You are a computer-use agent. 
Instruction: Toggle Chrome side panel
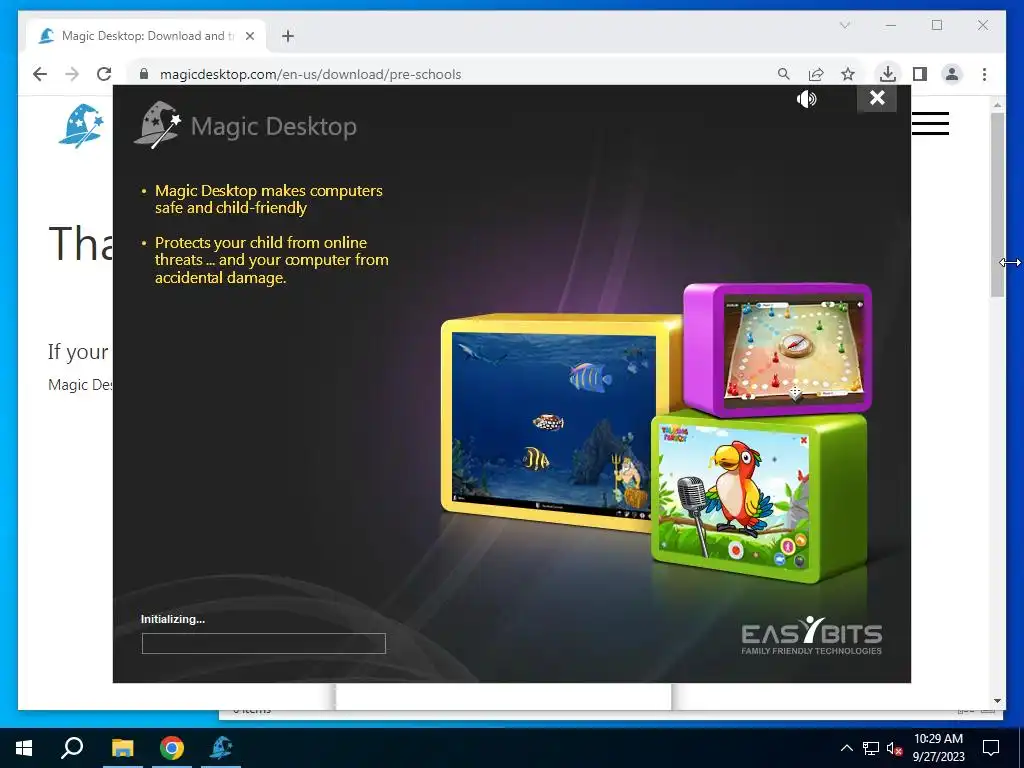[x=920, y=74]
